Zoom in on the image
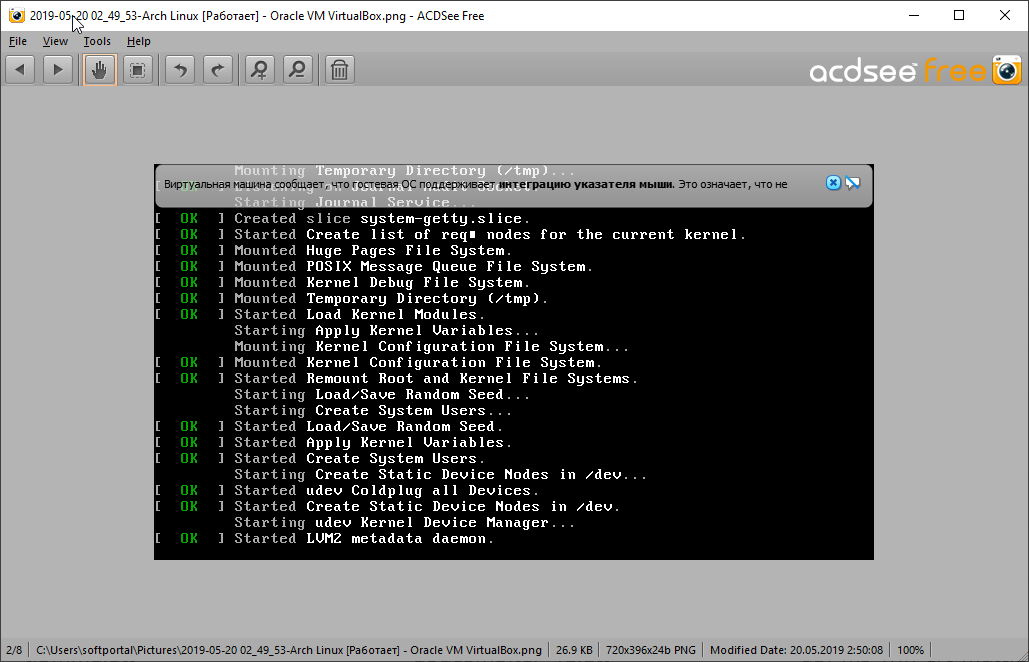Image resolution: width=1029 pixels, height=662 pixels. click(x=261, y=70)
